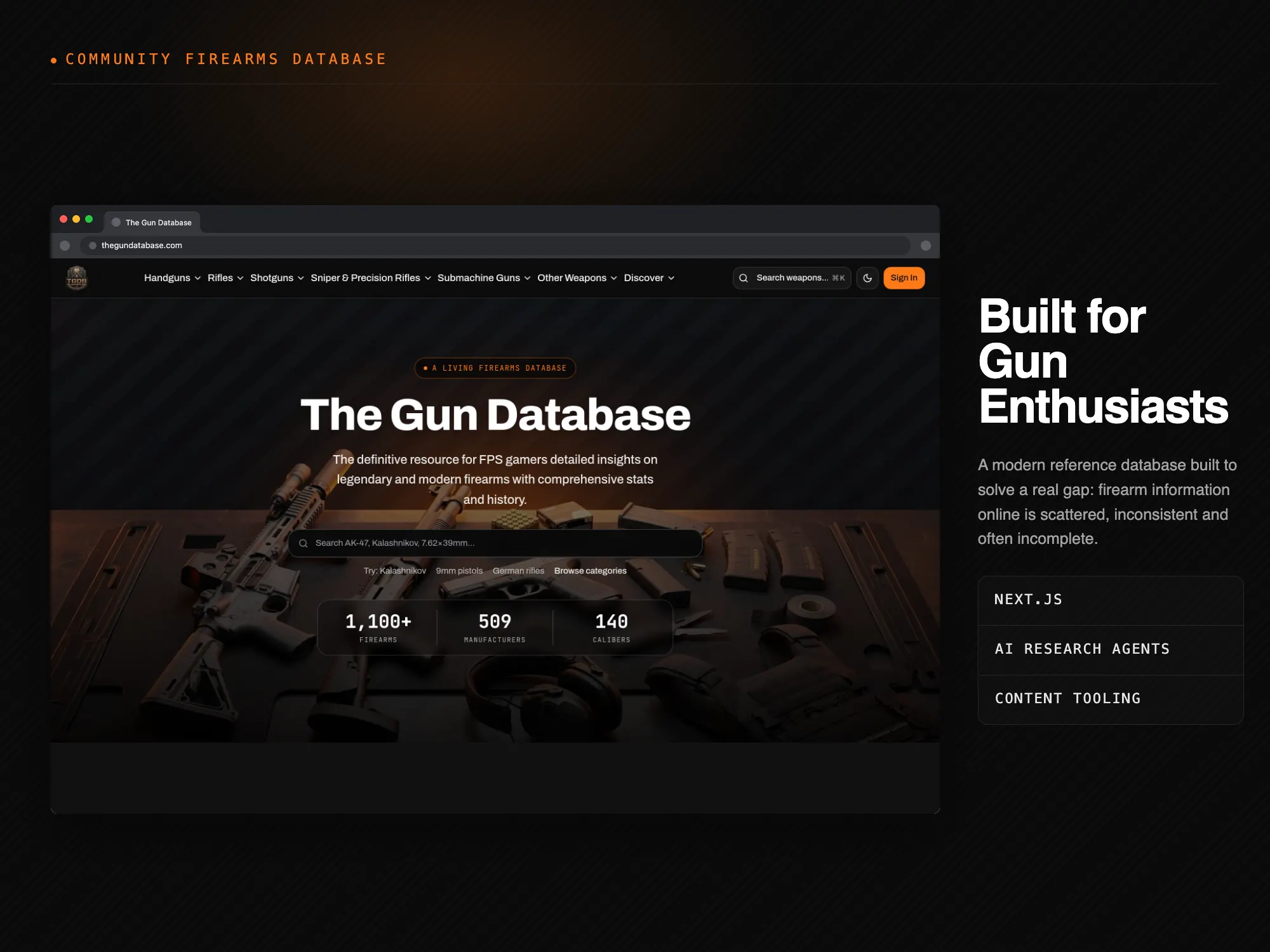Click the Built for Gun Enthusiasts heading
1270x952 pixels.
pyautogui.click(x=1104, y=360)
